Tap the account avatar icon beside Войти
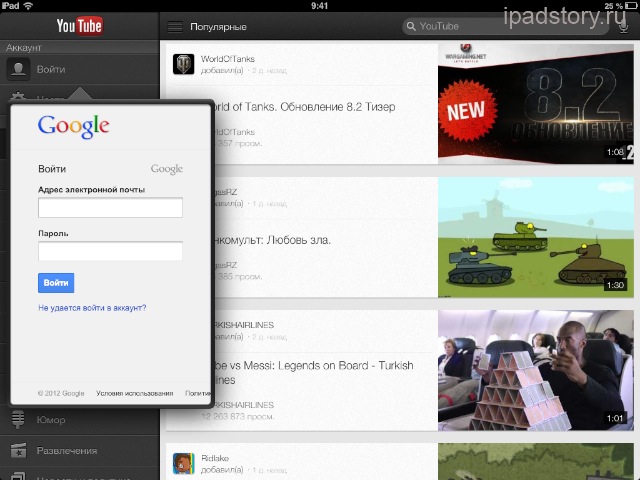 click(x=18, y=69)
